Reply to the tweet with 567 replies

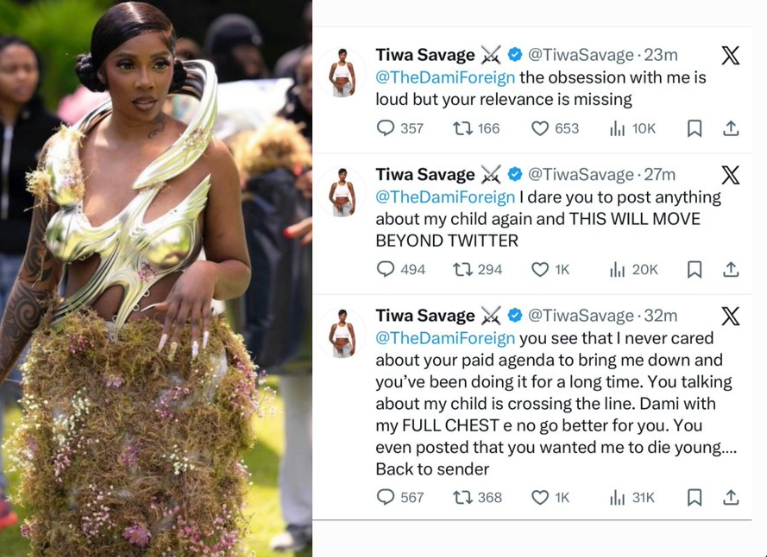tap(386, 497)
